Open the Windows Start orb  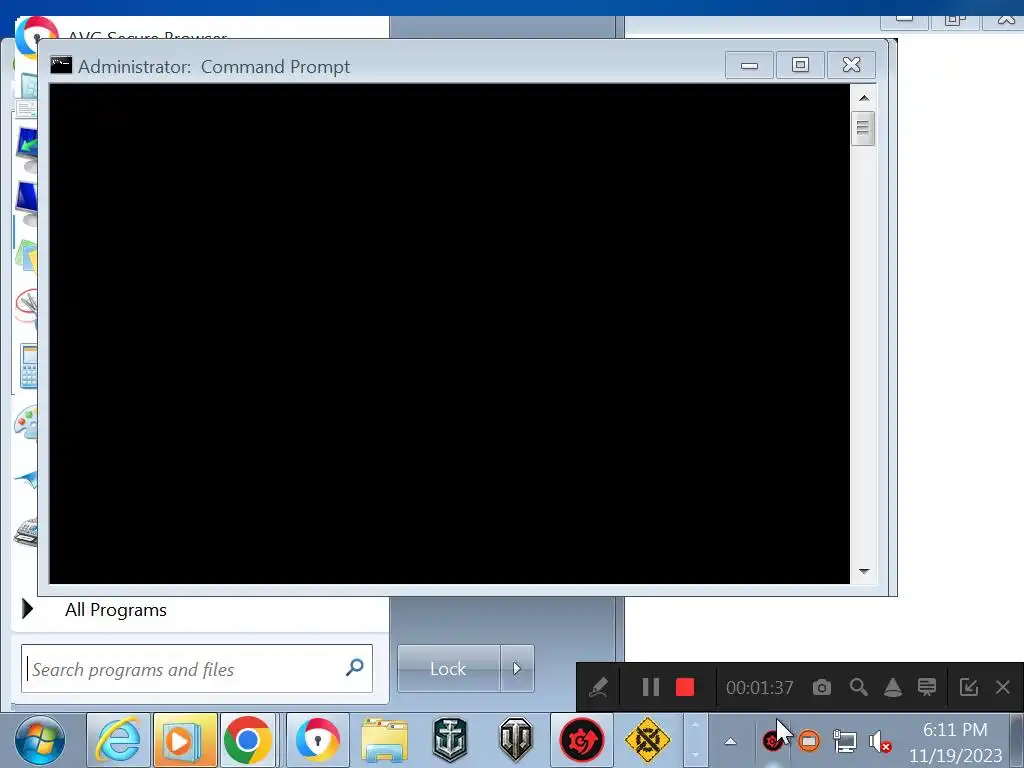coord(40,740)
